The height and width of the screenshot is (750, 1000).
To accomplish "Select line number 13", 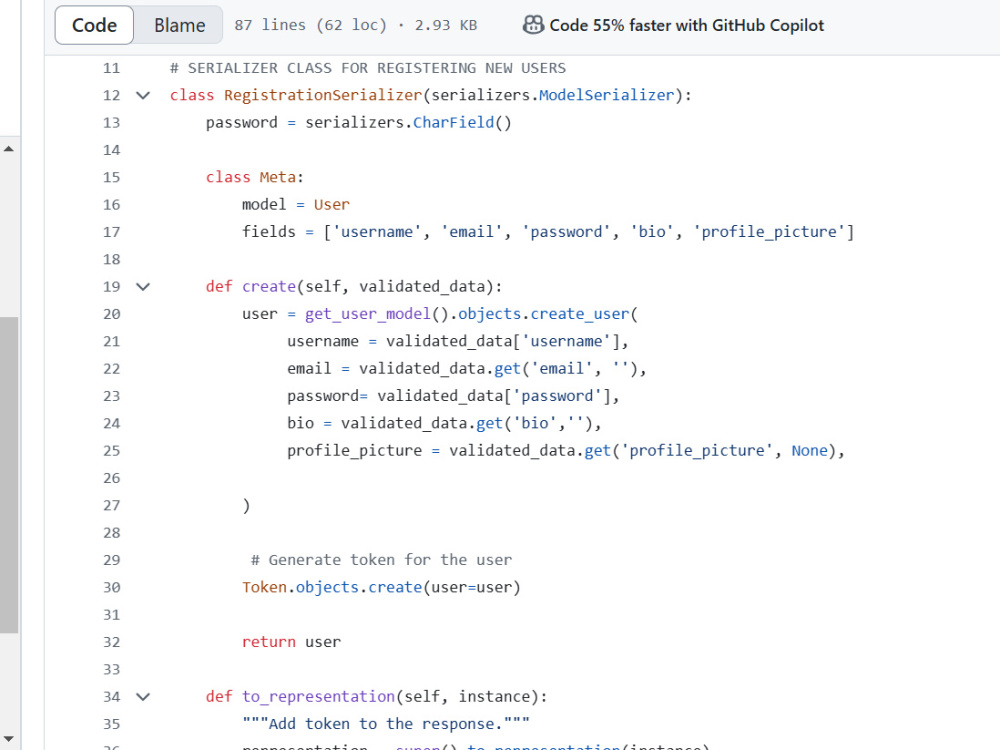I will pos(112,122).
